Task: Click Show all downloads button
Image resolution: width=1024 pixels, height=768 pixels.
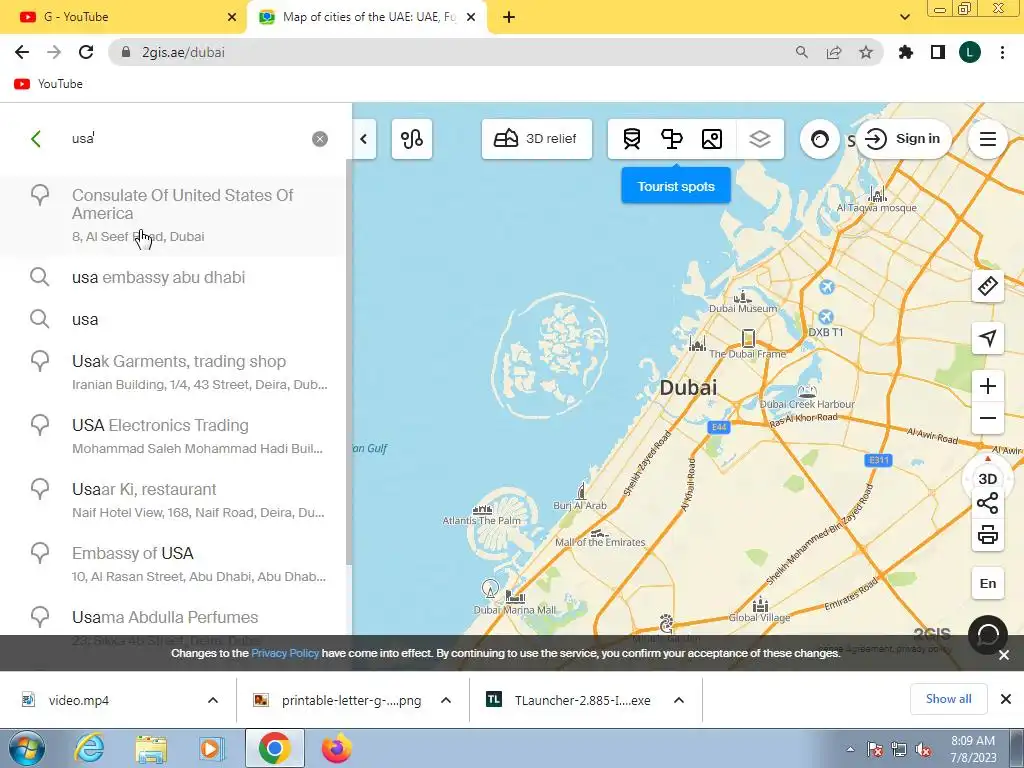Action: click(x=948, y=699)
